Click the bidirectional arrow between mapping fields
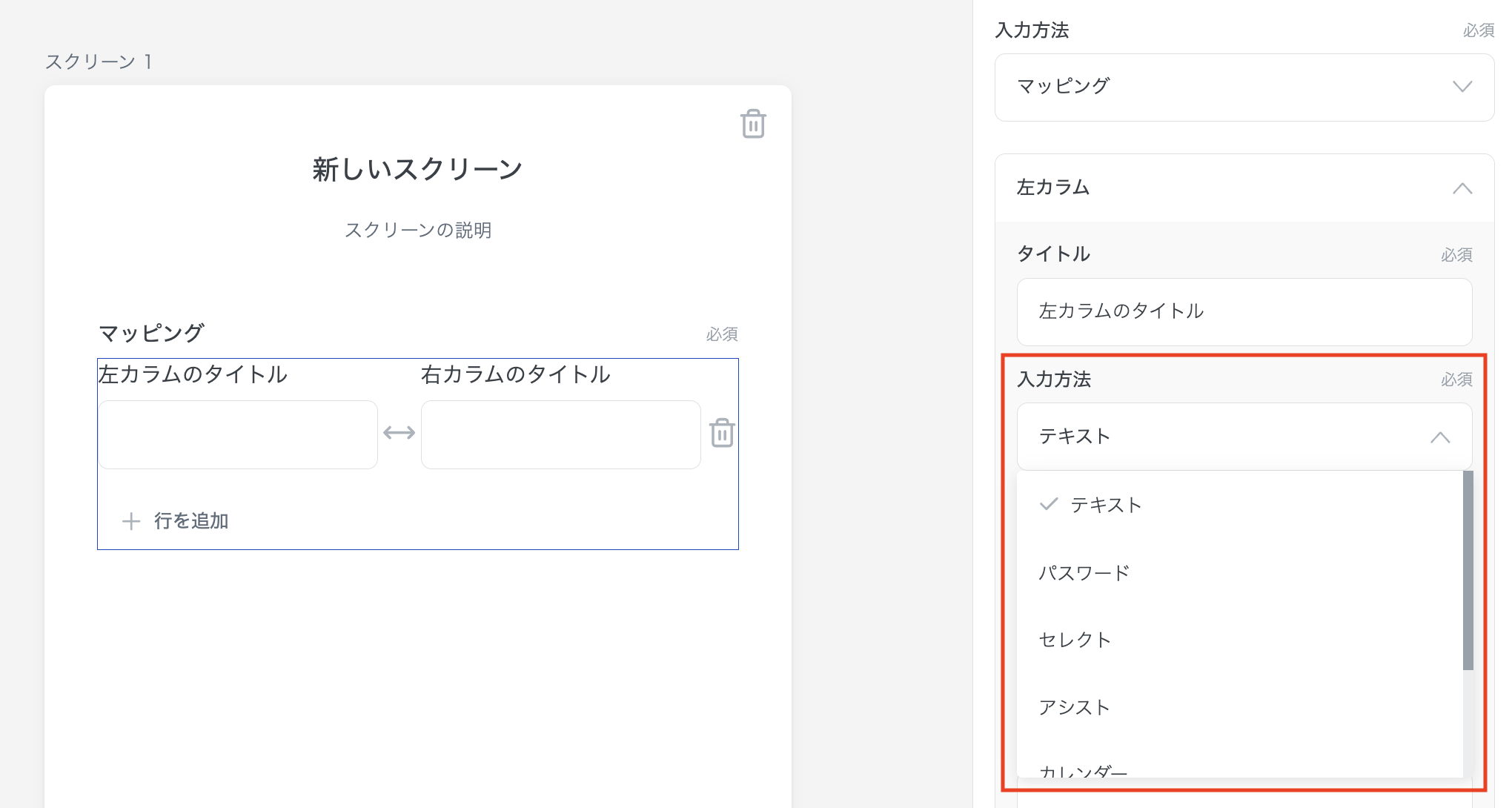 point(399,432)
